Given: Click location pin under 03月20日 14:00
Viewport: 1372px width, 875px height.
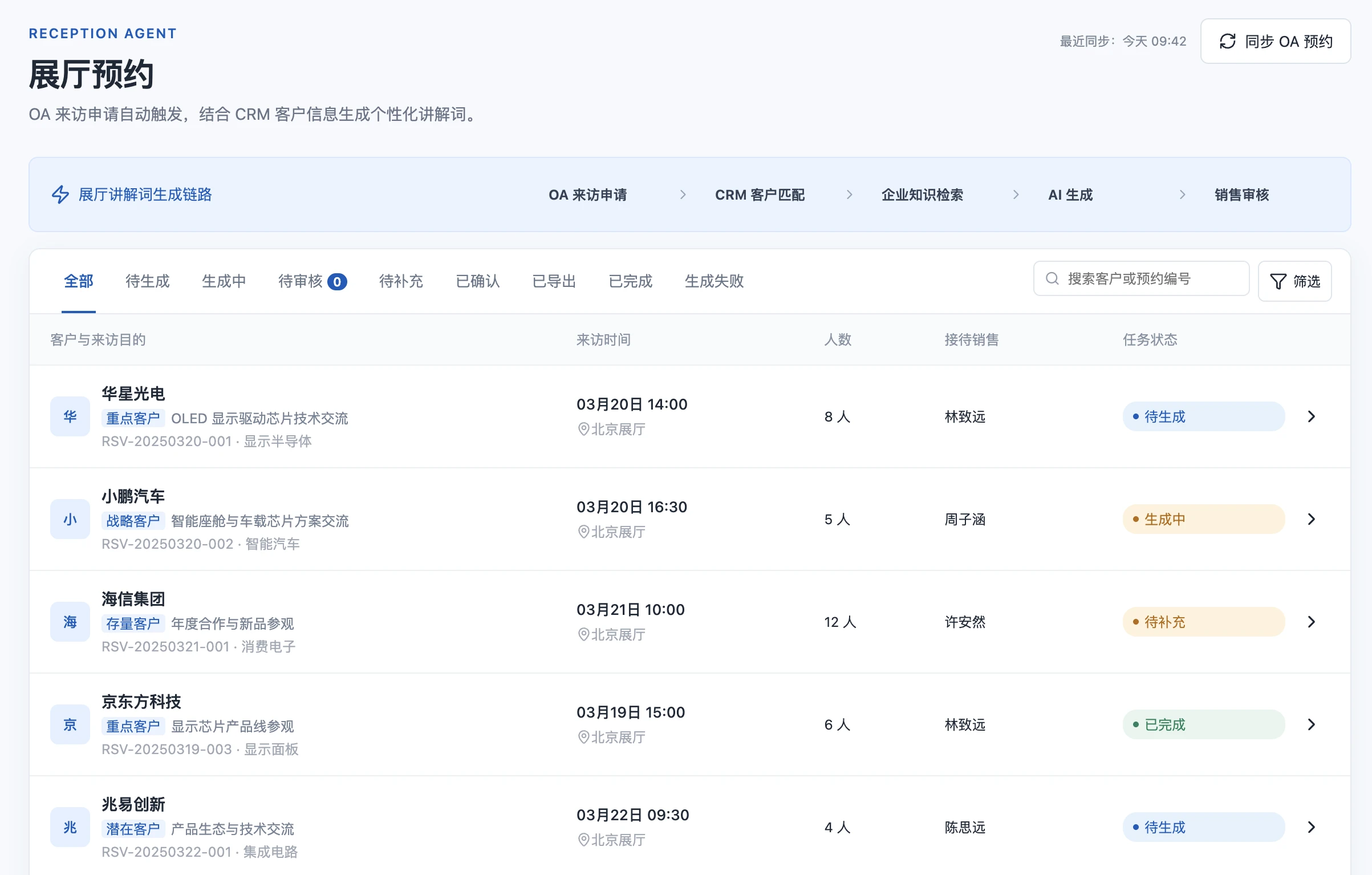Looking at the screenshot, I should [583, 429].
